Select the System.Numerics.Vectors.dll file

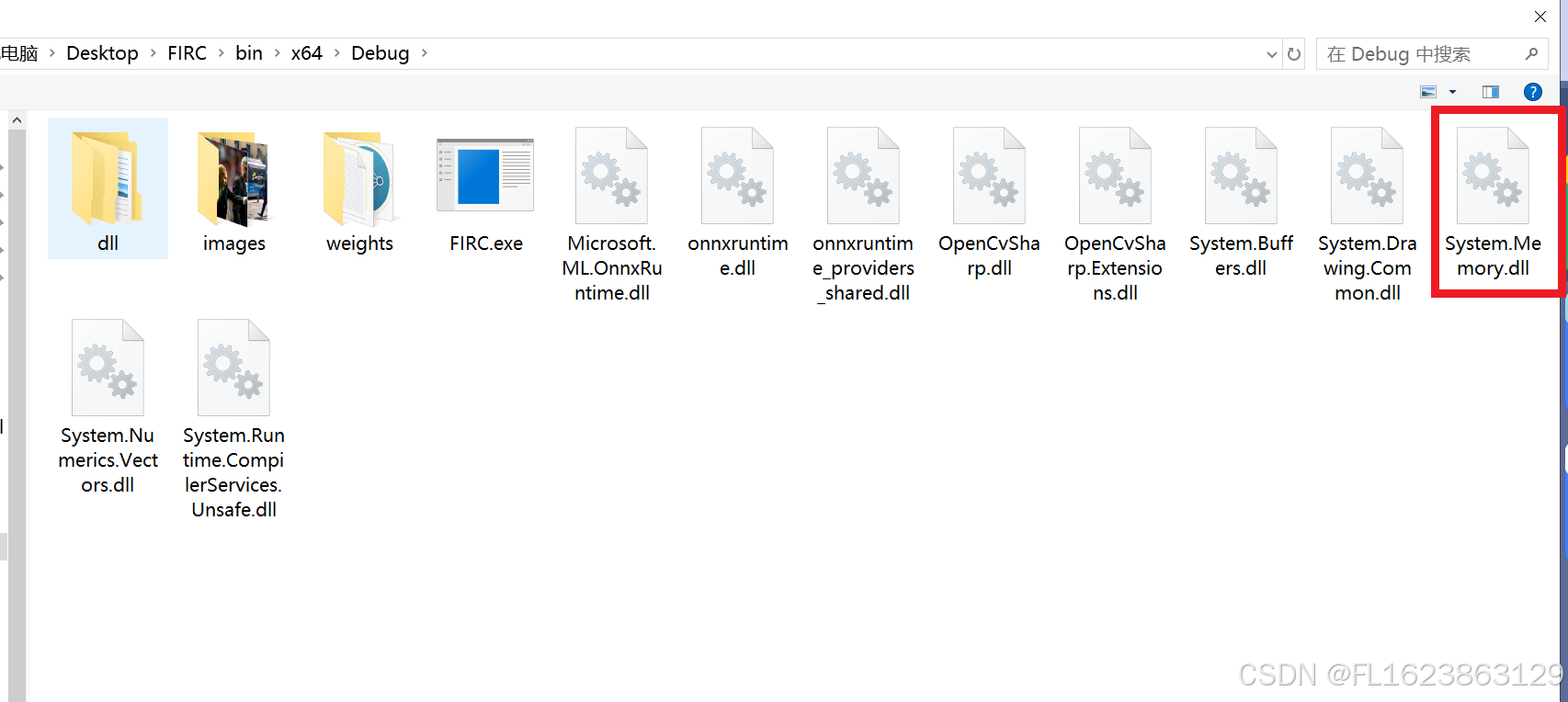[x=108, y=366]
